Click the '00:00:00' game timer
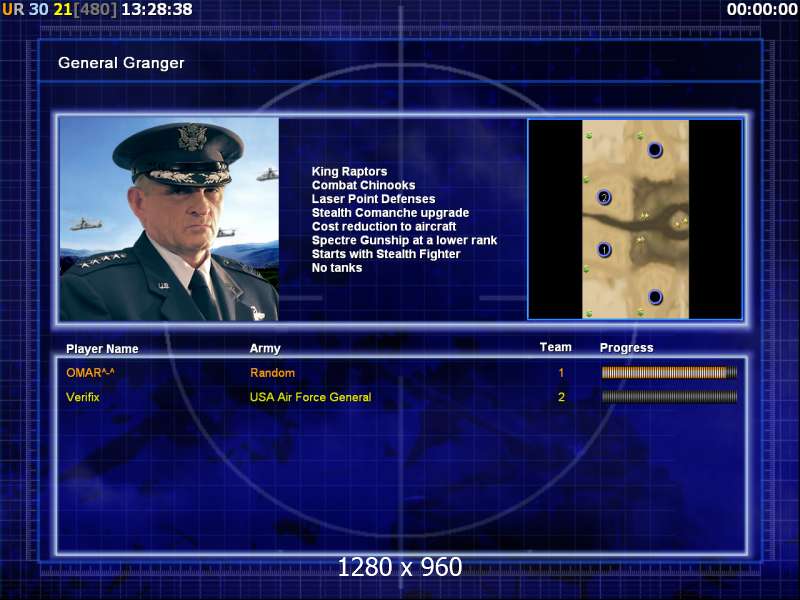The height and width of the screenshot is (600, 800). click(762, 9)
